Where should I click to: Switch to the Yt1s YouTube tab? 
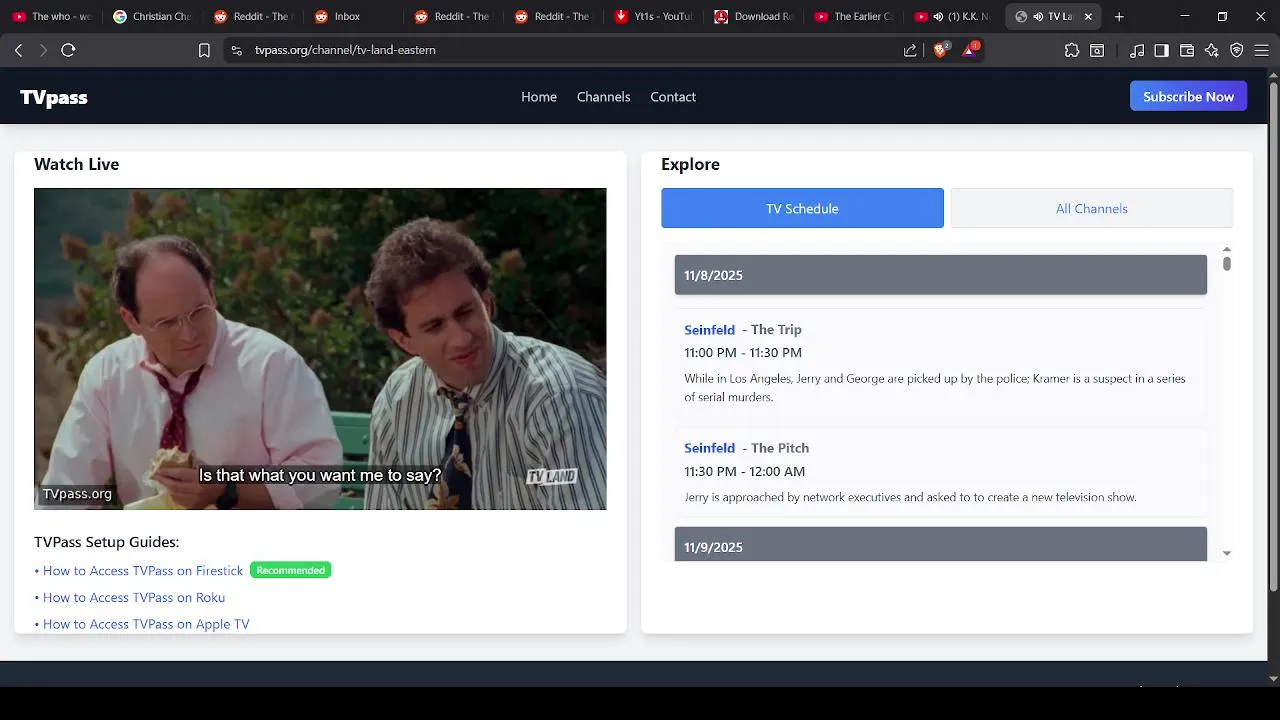coord(654,16)
